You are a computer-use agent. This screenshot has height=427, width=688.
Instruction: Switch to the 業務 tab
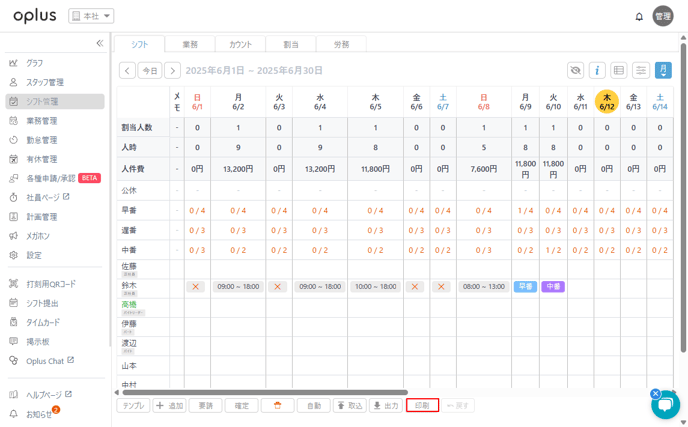tap(189, 44)
